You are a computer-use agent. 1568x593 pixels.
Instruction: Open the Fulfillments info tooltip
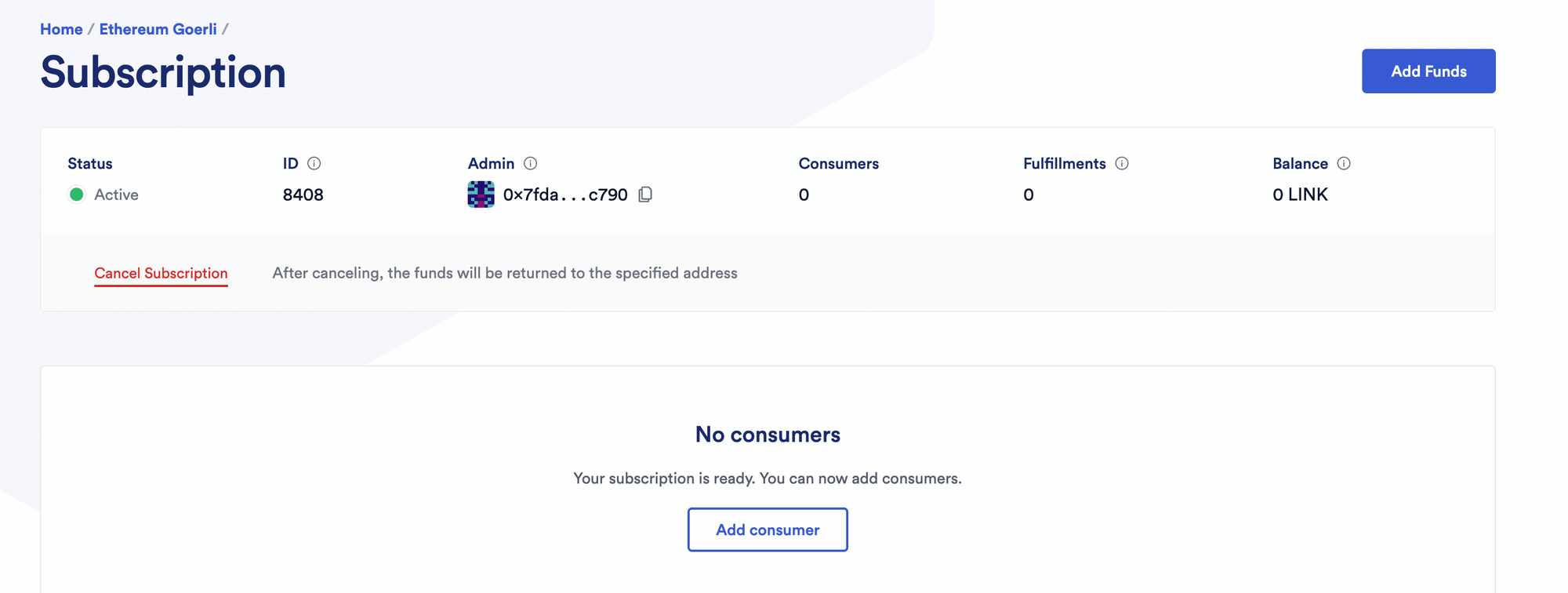(x=1123, y=163)
